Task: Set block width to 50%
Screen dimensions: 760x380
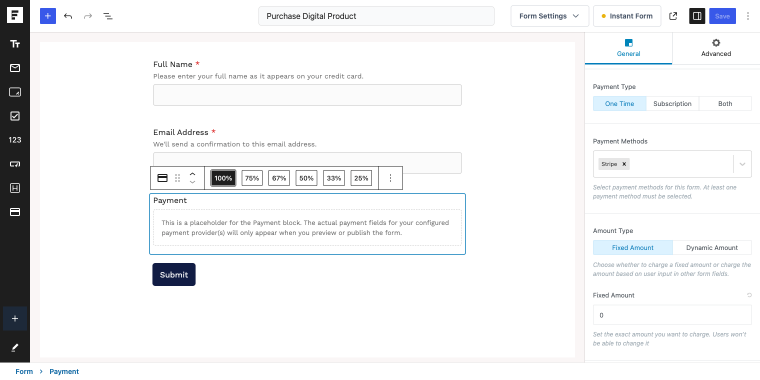Action: (x=306, y=178)
